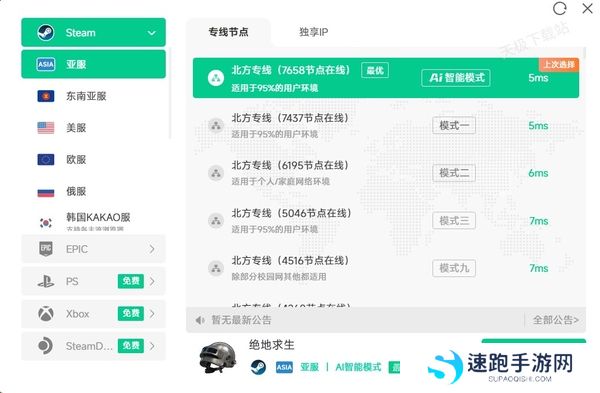Select 北方专线 (4516节点在线) node
600x393 pixels.
click(x=386, y=268)
